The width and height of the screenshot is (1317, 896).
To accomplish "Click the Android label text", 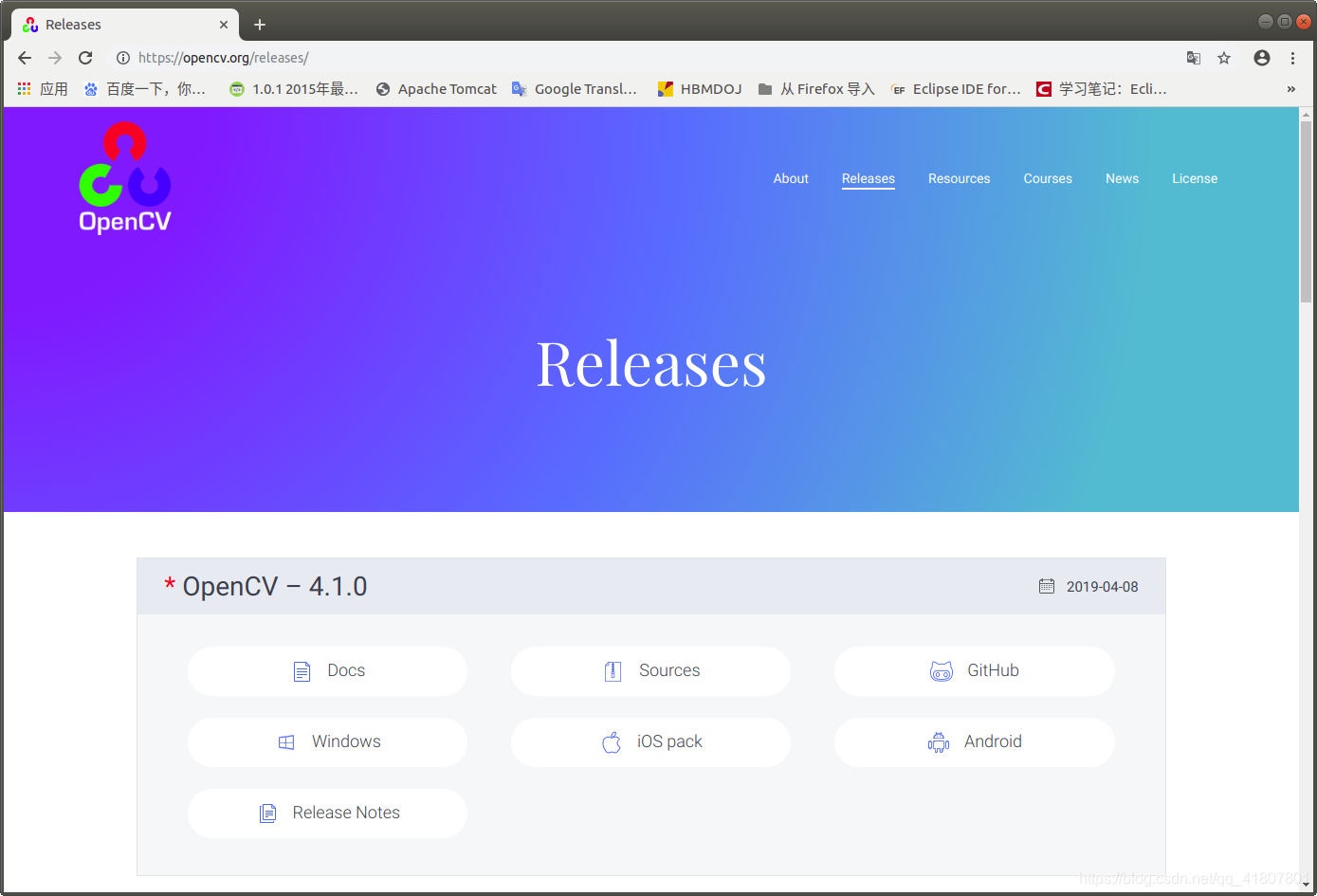I will click(993, 741).
